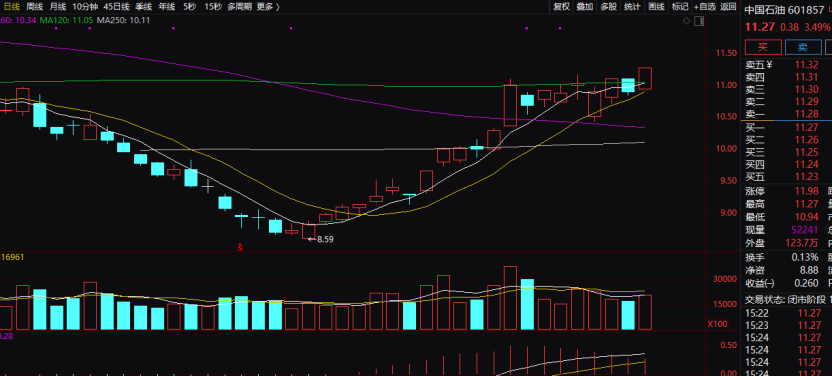
Task: Click the red 买 buy button
Action: pos(762,47)
